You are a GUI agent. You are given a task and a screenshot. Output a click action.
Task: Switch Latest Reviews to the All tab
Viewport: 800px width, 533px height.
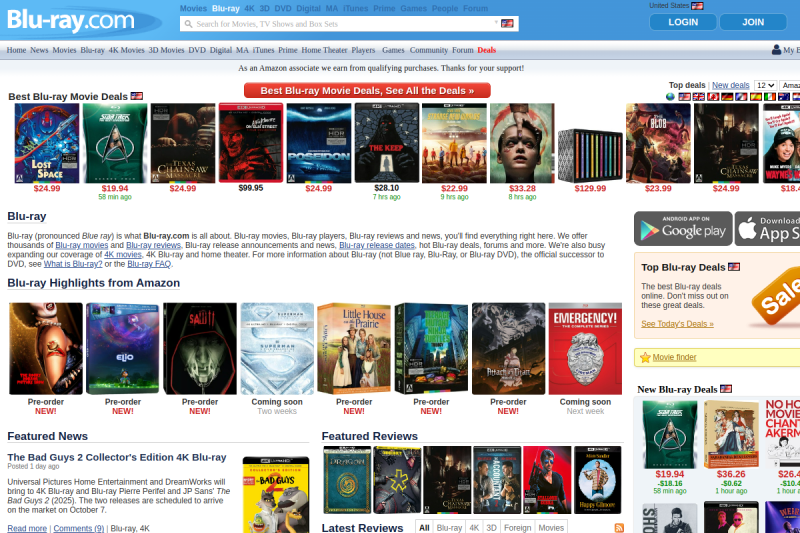pyautogui.click(x=424, y=528)
